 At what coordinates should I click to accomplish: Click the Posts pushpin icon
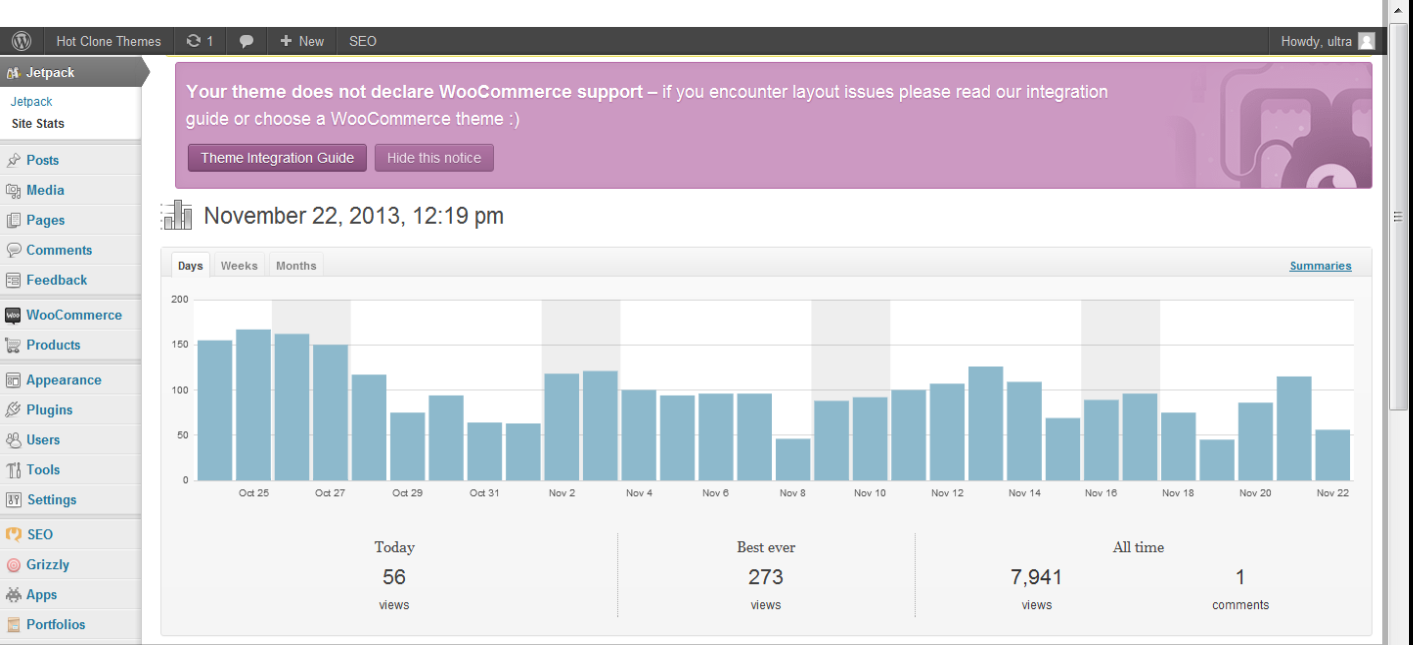click(x=13, y=160)
